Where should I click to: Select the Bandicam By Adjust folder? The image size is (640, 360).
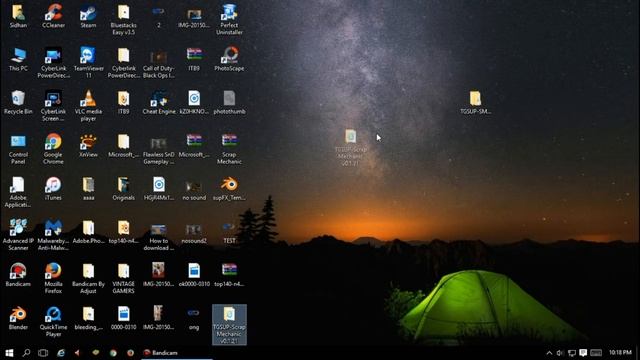click(x=88, y=278)
